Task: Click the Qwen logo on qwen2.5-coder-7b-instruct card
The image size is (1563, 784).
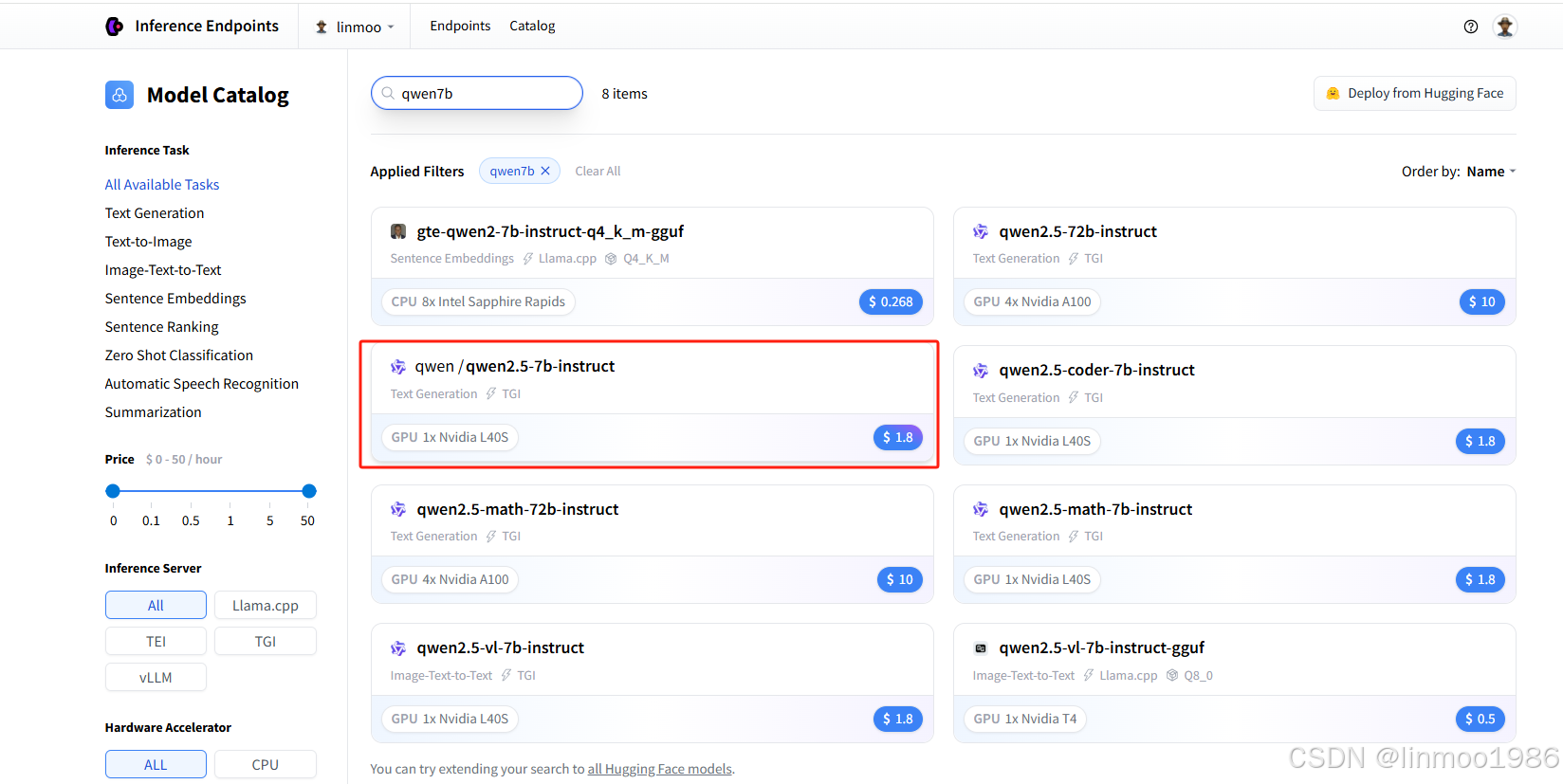Action: click(981, 370)
